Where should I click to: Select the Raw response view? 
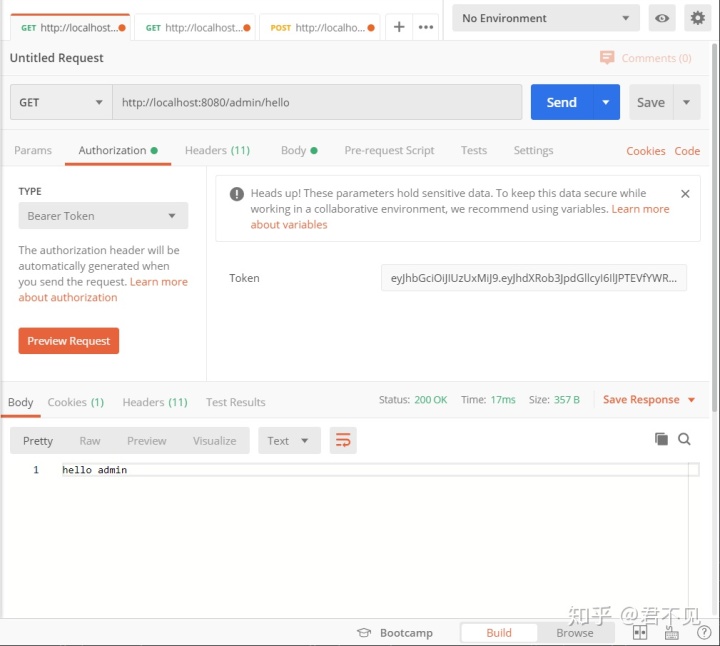pyautogui.click(x=90, y=441)
